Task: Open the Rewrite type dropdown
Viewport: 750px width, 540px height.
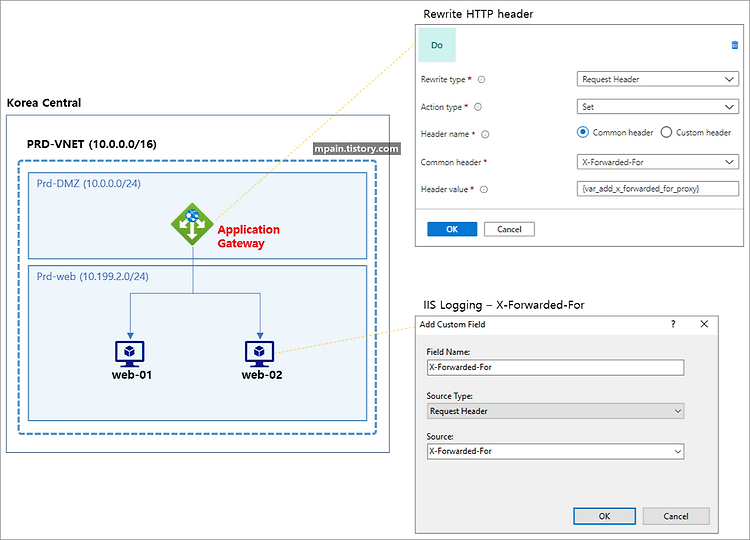Action: click(658, 79)
